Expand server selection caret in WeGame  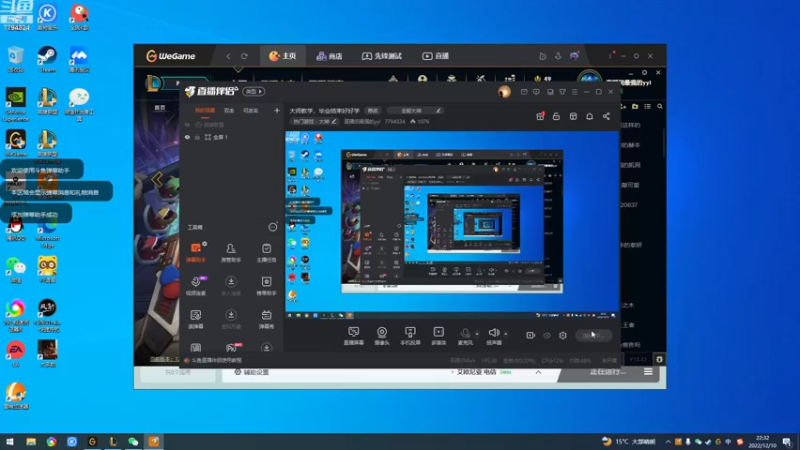(x=538, y=372)
